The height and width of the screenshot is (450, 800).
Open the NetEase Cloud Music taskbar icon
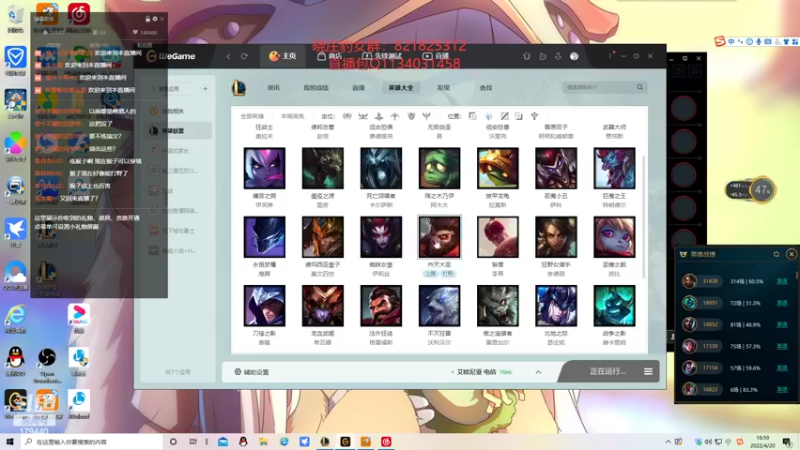click(386, 441)
